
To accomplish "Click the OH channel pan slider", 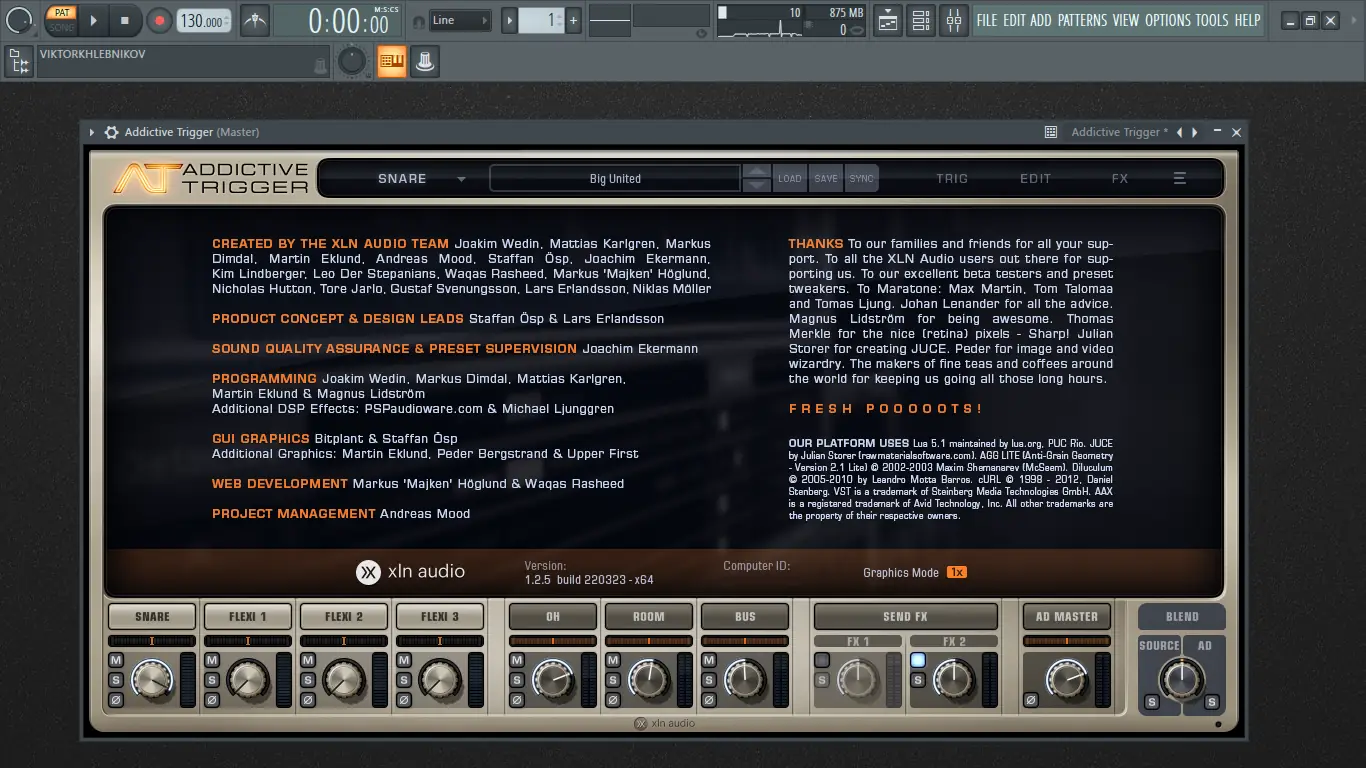I will 553,641.
